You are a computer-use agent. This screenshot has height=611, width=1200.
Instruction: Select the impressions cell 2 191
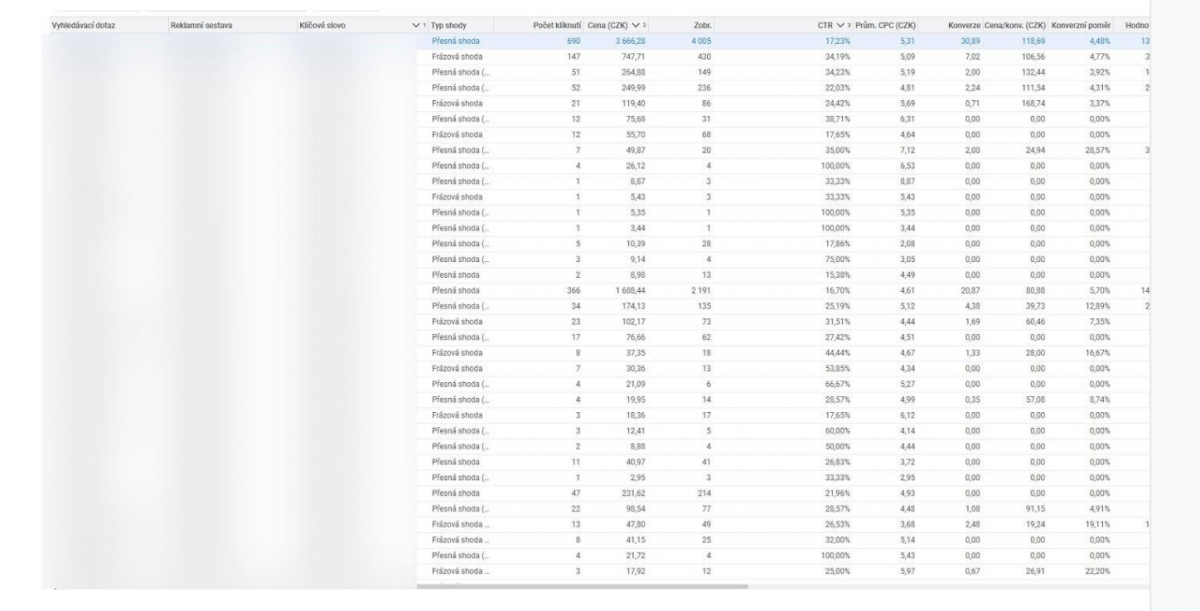[700, 290]
